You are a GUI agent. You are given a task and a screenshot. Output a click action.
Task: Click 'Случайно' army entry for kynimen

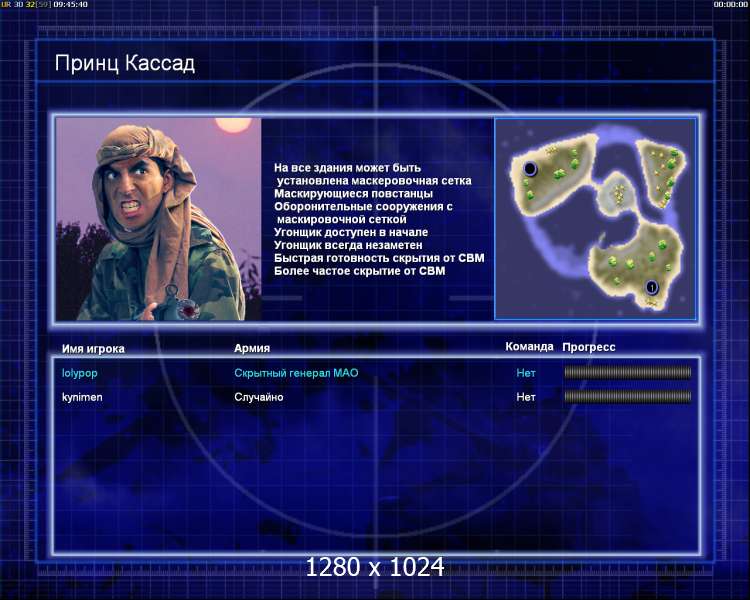[x=259, y=397]
